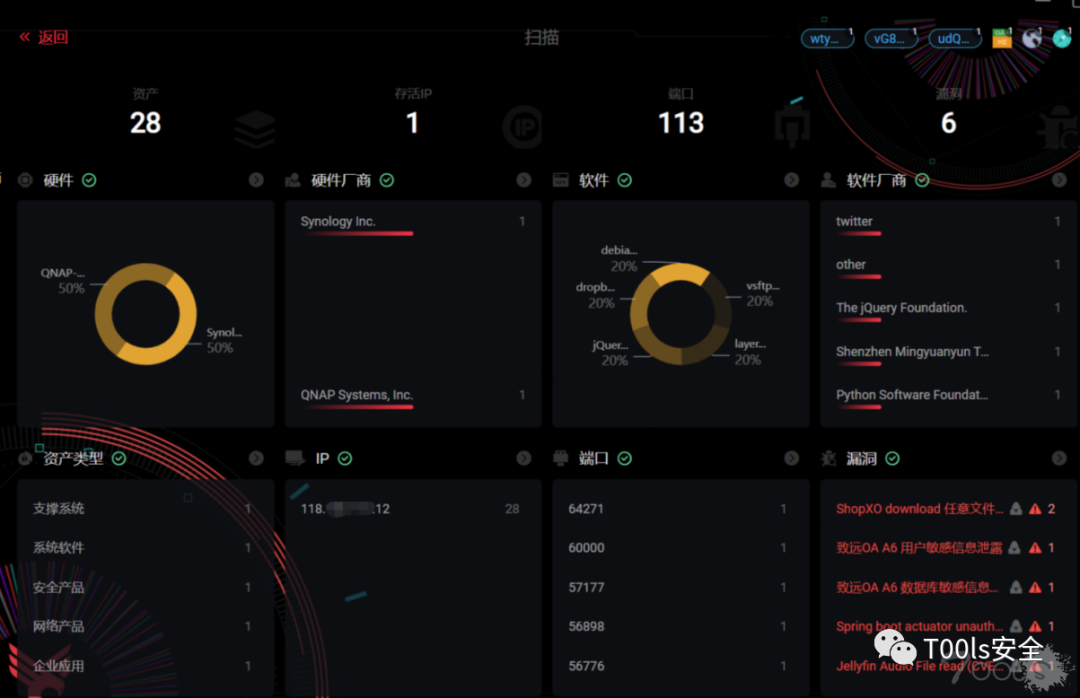Click the 硬件厂商 panel icon

(293, 181)
